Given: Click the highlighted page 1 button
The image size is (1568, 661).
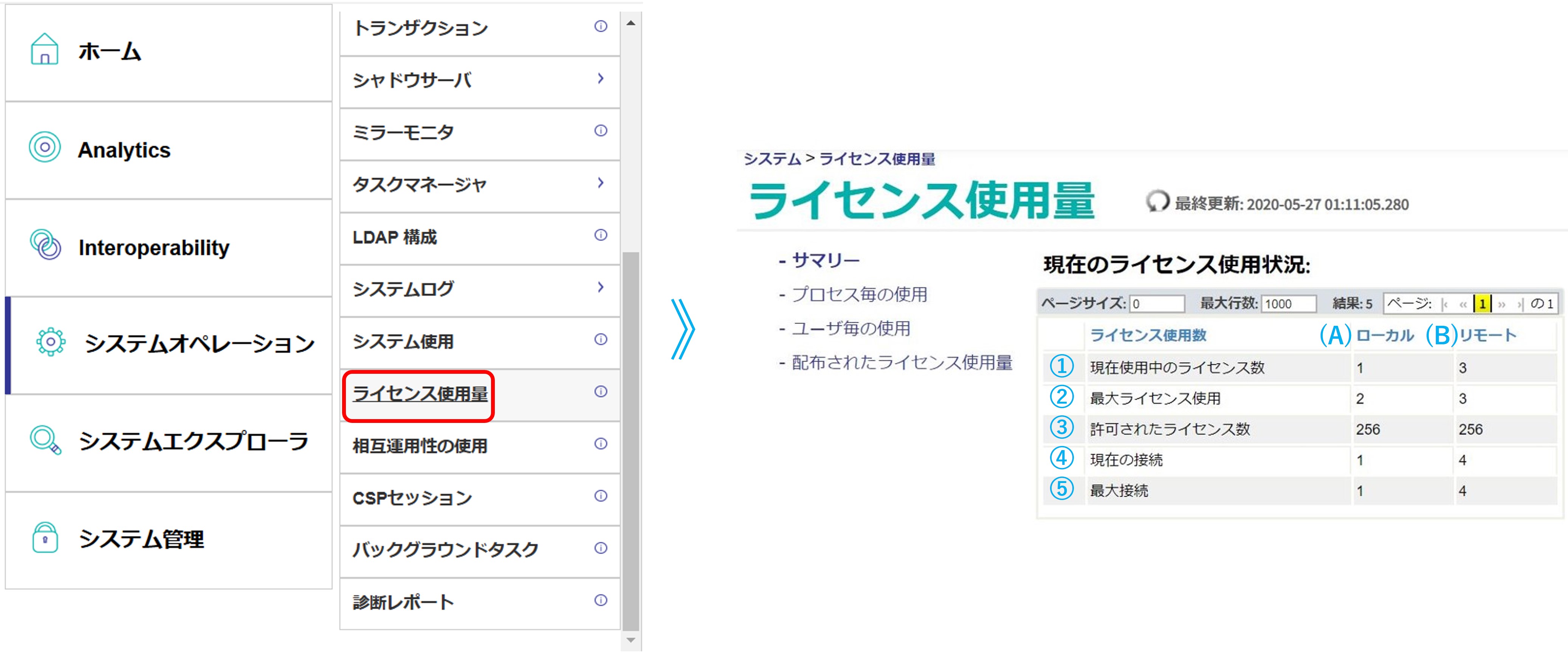Looking at the screenshot, I should (1481, 303).
